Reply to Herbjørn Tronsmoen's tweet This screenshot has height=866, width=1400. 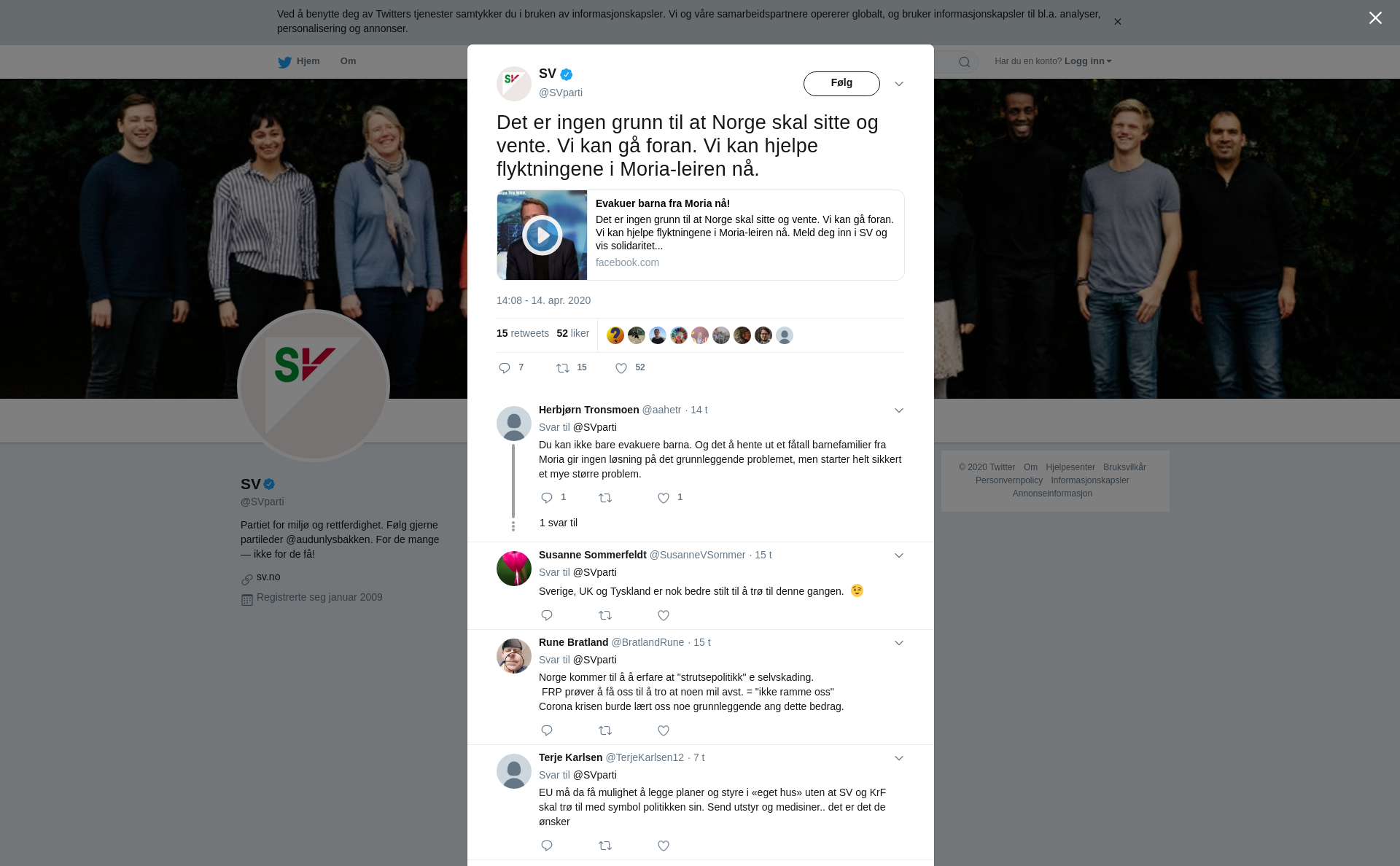click(547, 498)
